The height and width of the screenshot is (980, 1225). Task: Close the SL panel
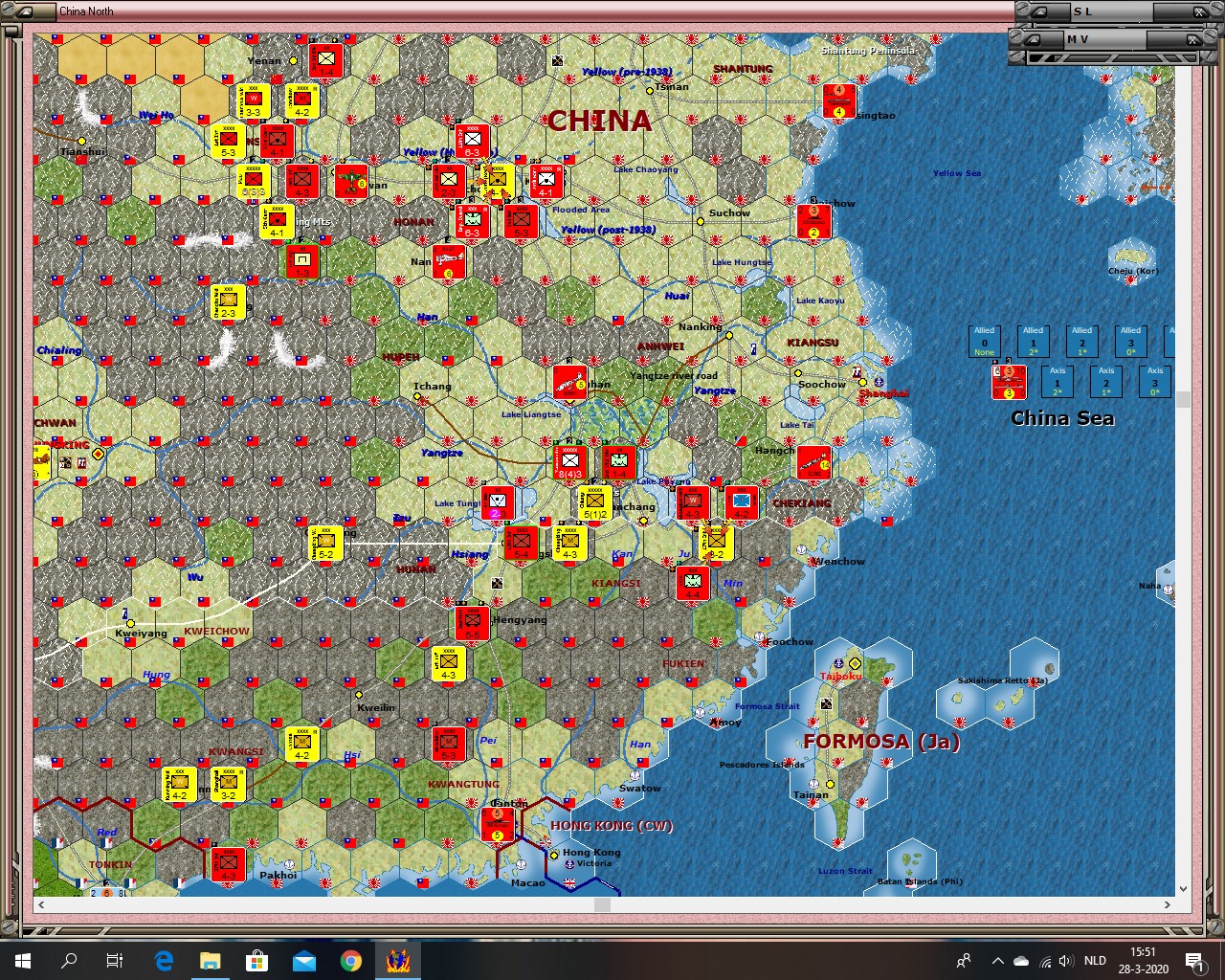(1199, 12)
